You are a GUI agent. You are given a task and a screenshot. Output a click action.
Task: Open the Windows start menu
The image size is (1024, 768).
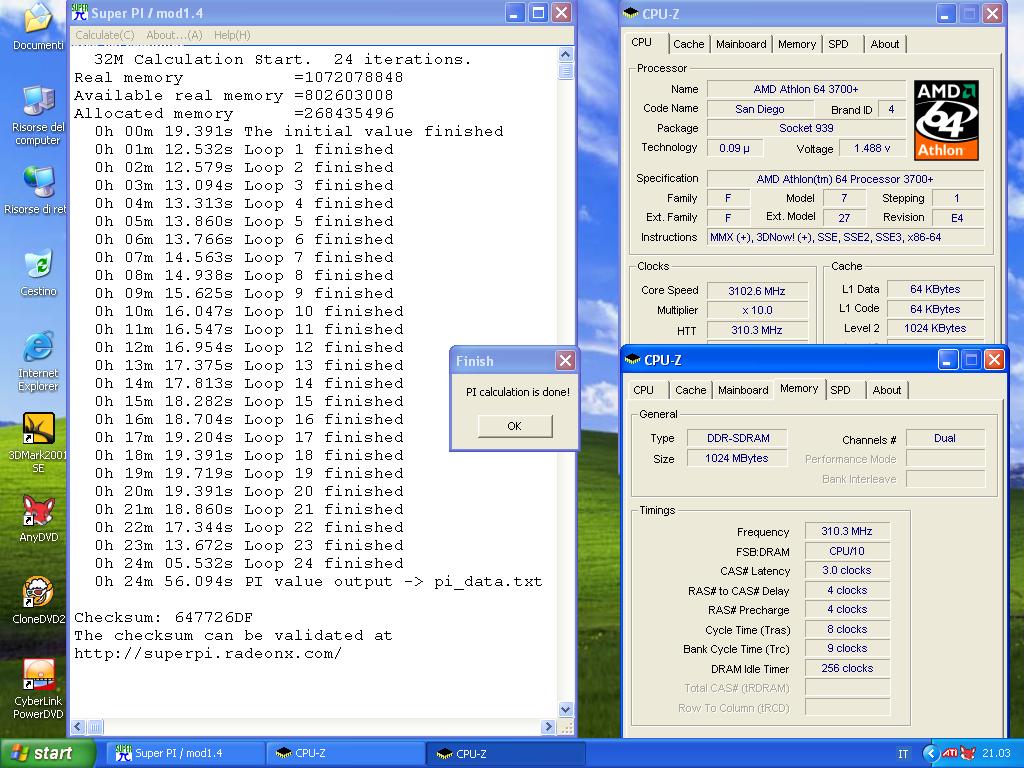click(x=47, y=753)
